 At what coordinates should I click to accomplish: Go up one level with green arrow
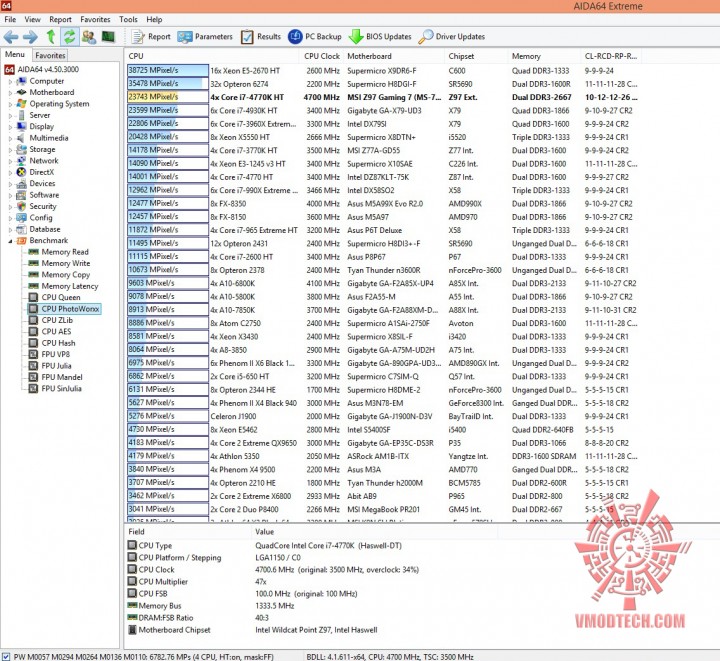pos(51,37)
